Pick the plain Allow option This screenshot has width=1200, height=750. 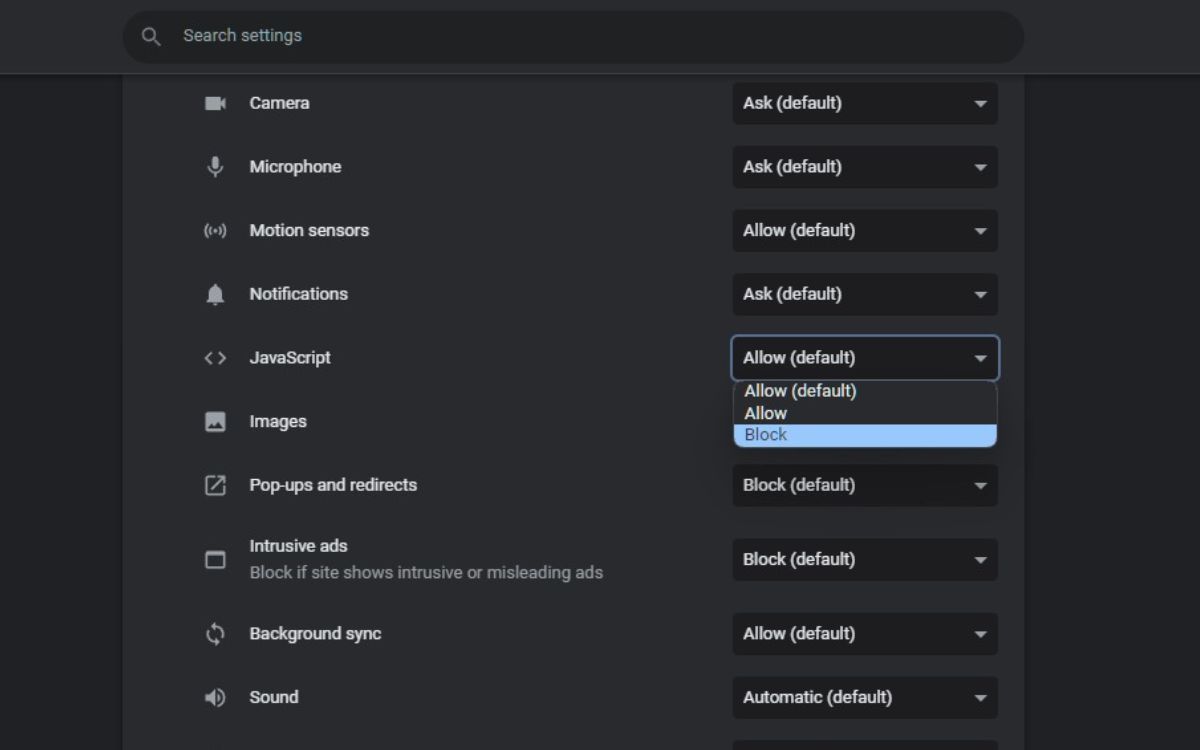coord(865,413)
